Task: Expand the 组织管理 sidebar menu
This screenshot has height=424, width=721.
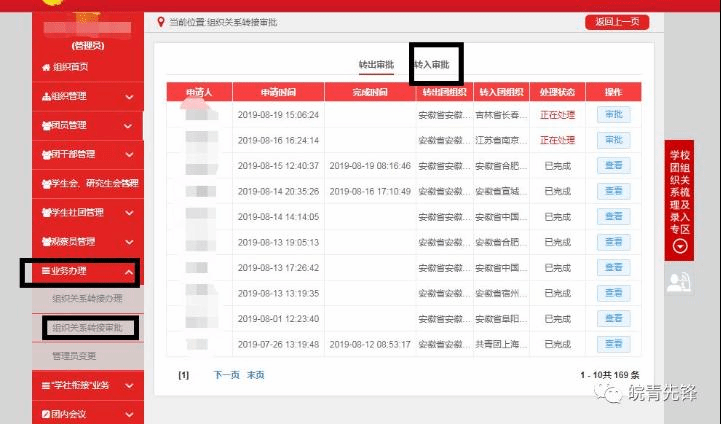Action: click(129, 97)
